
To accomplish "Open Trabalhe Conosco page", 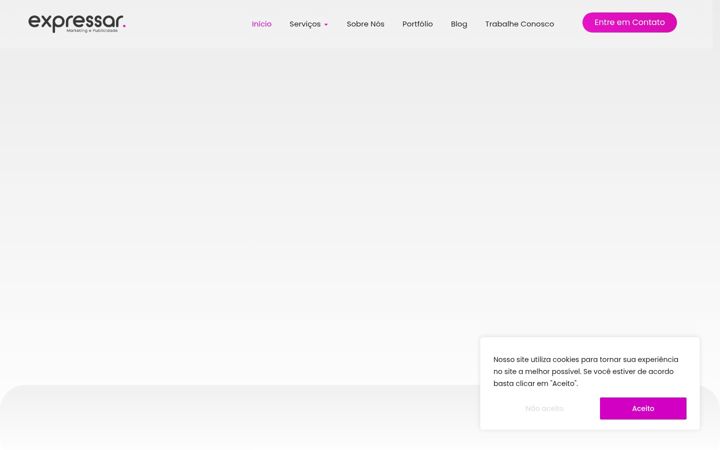I will pos(519,24).
